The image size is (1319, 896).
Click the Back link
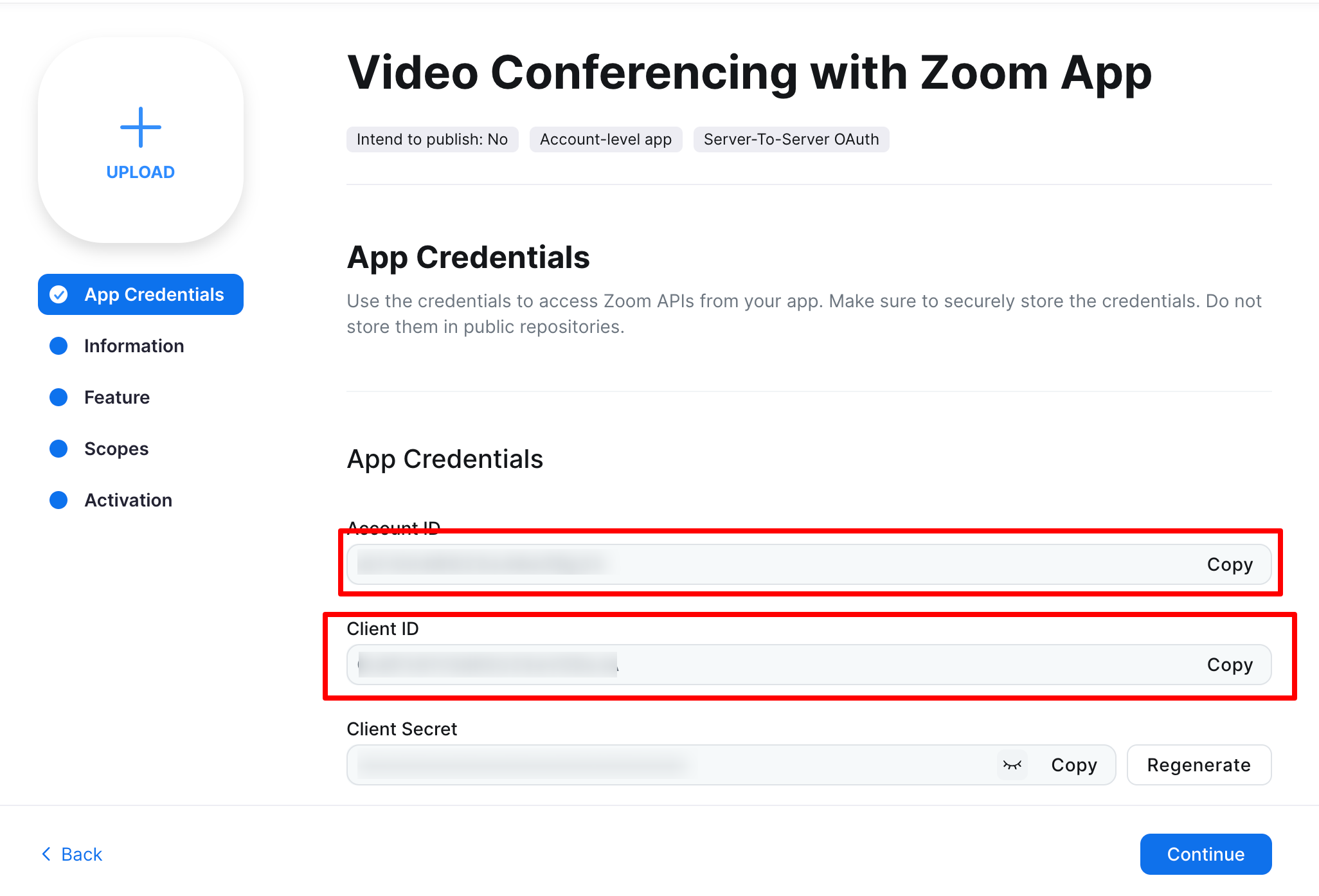tap(82, 854)
